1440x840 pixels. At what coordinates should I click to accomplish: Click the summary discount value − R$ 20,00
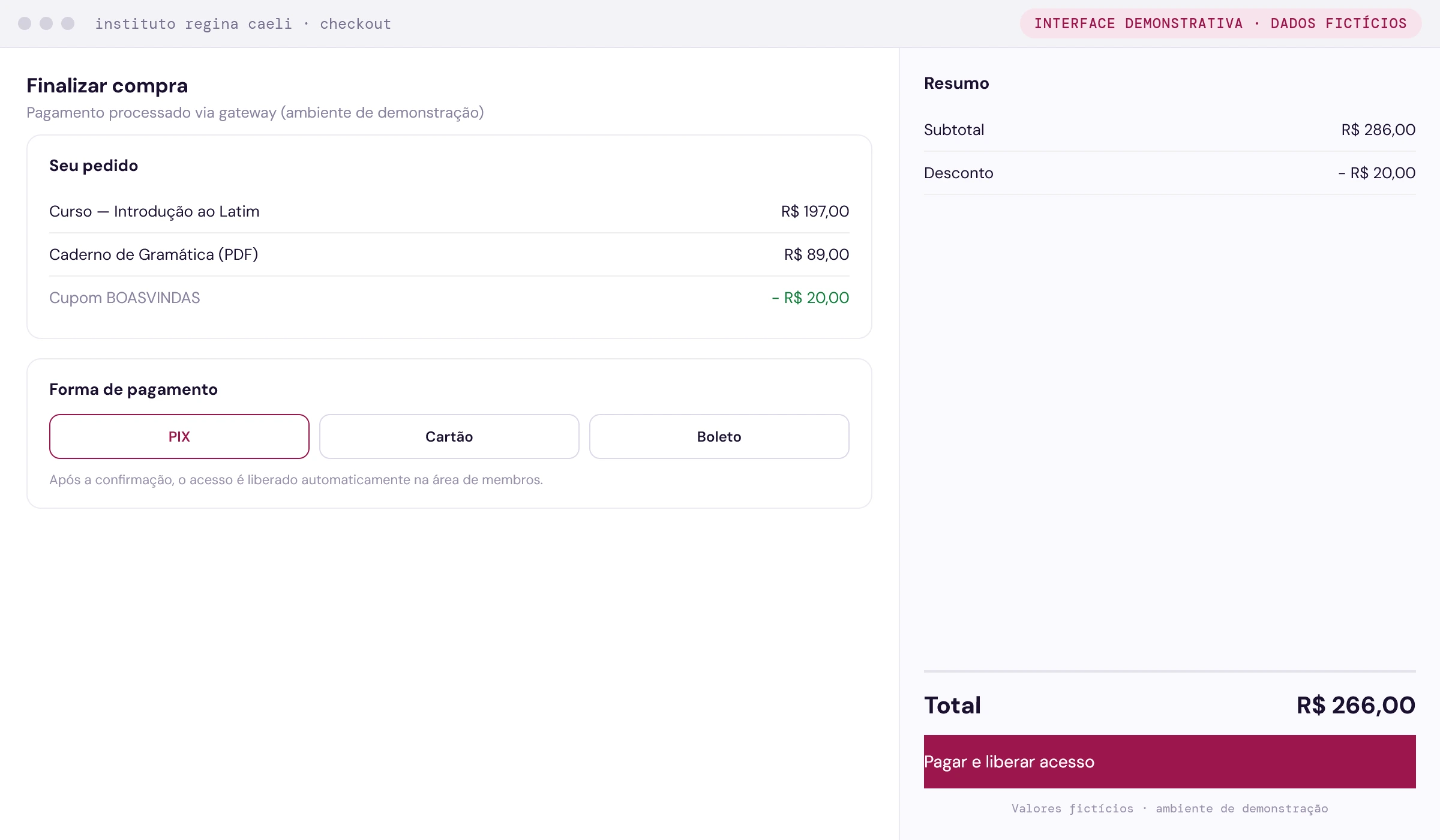pyautogui.click(x=1376, y=173)
